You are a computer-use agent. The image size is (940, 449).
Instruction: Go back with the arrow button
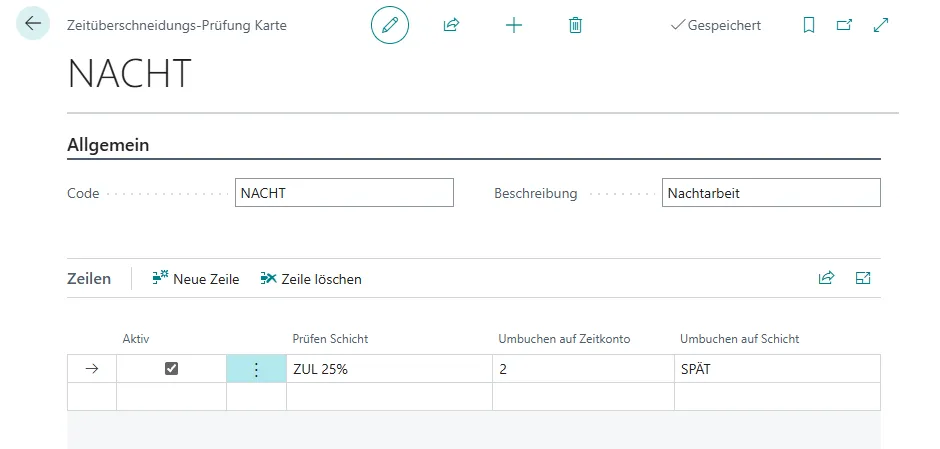[32, 23]
